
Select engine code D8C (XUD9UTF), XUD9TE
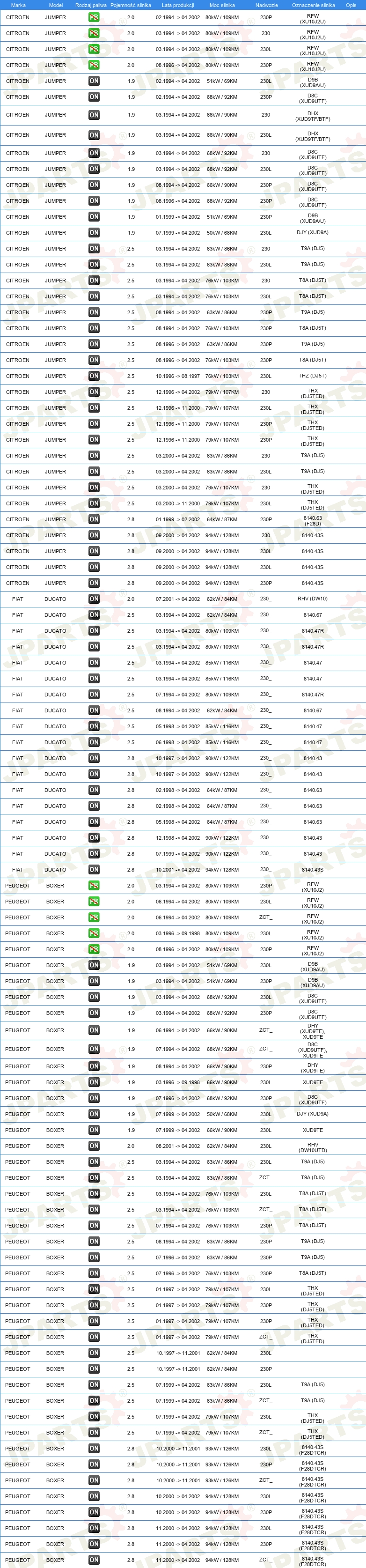click(313, 1050)
